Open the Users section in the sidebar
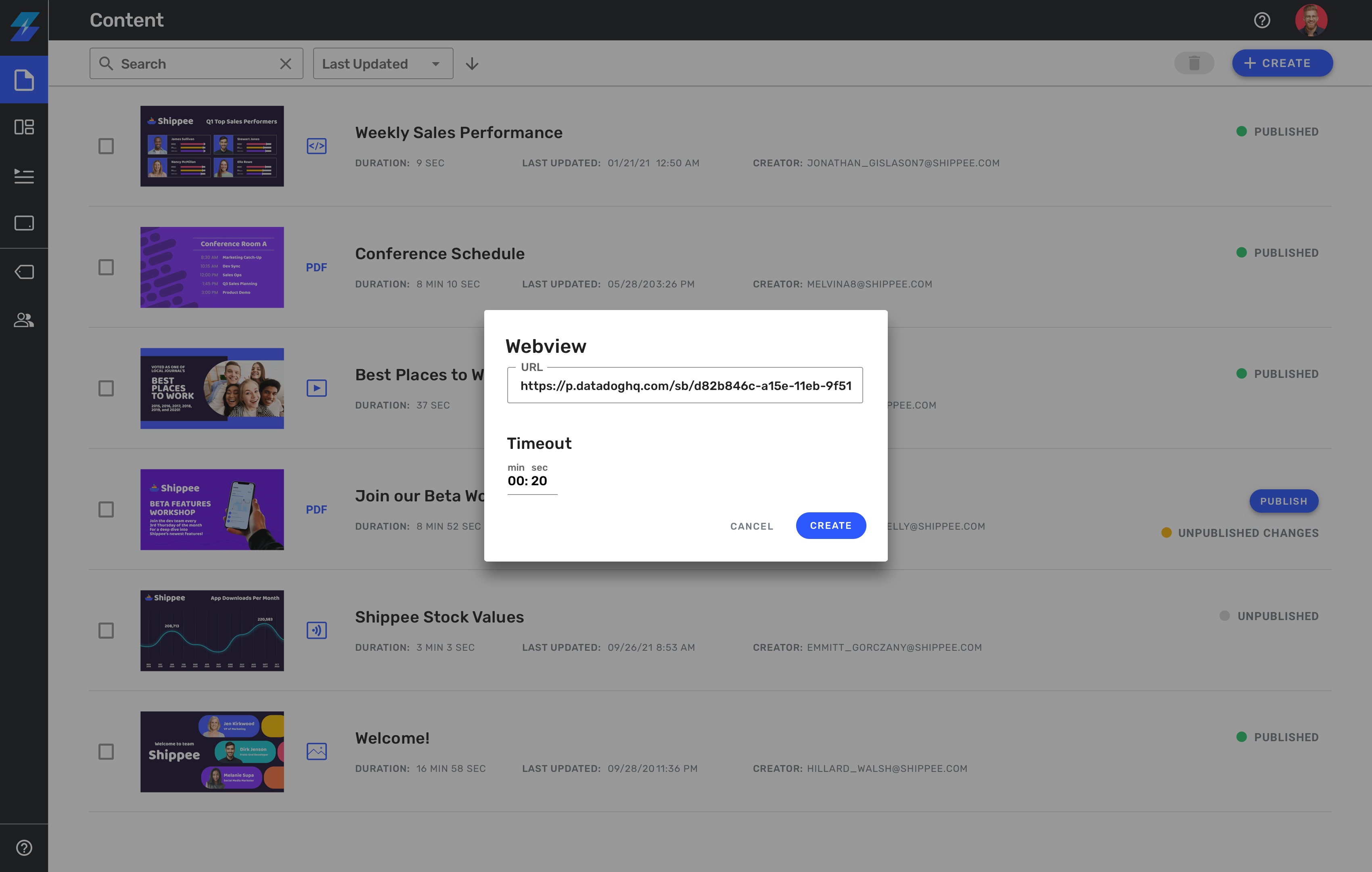Screen dimensions: 1372x872 (24, 320)
